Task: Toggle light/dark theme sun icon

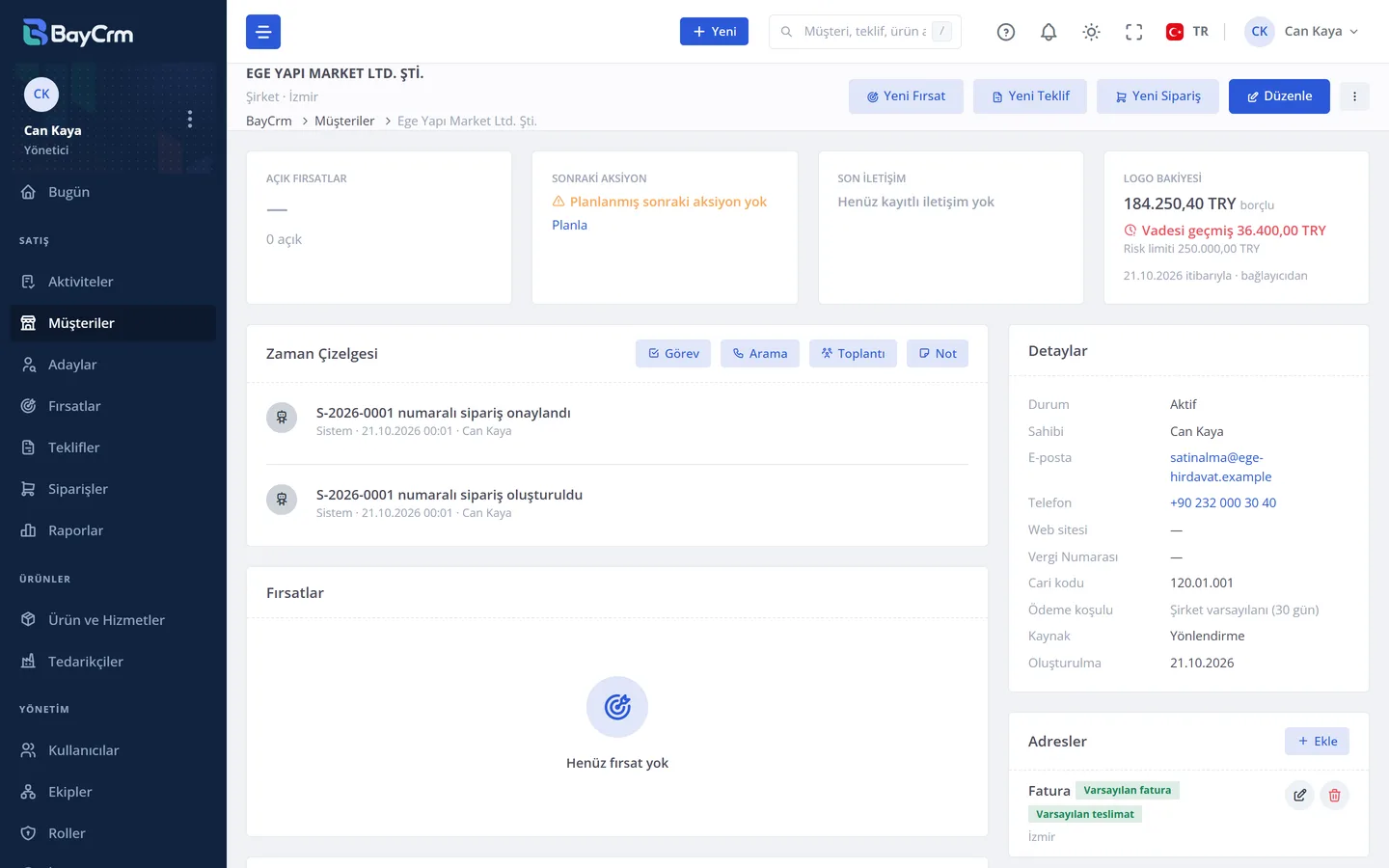Action: 1091,32
